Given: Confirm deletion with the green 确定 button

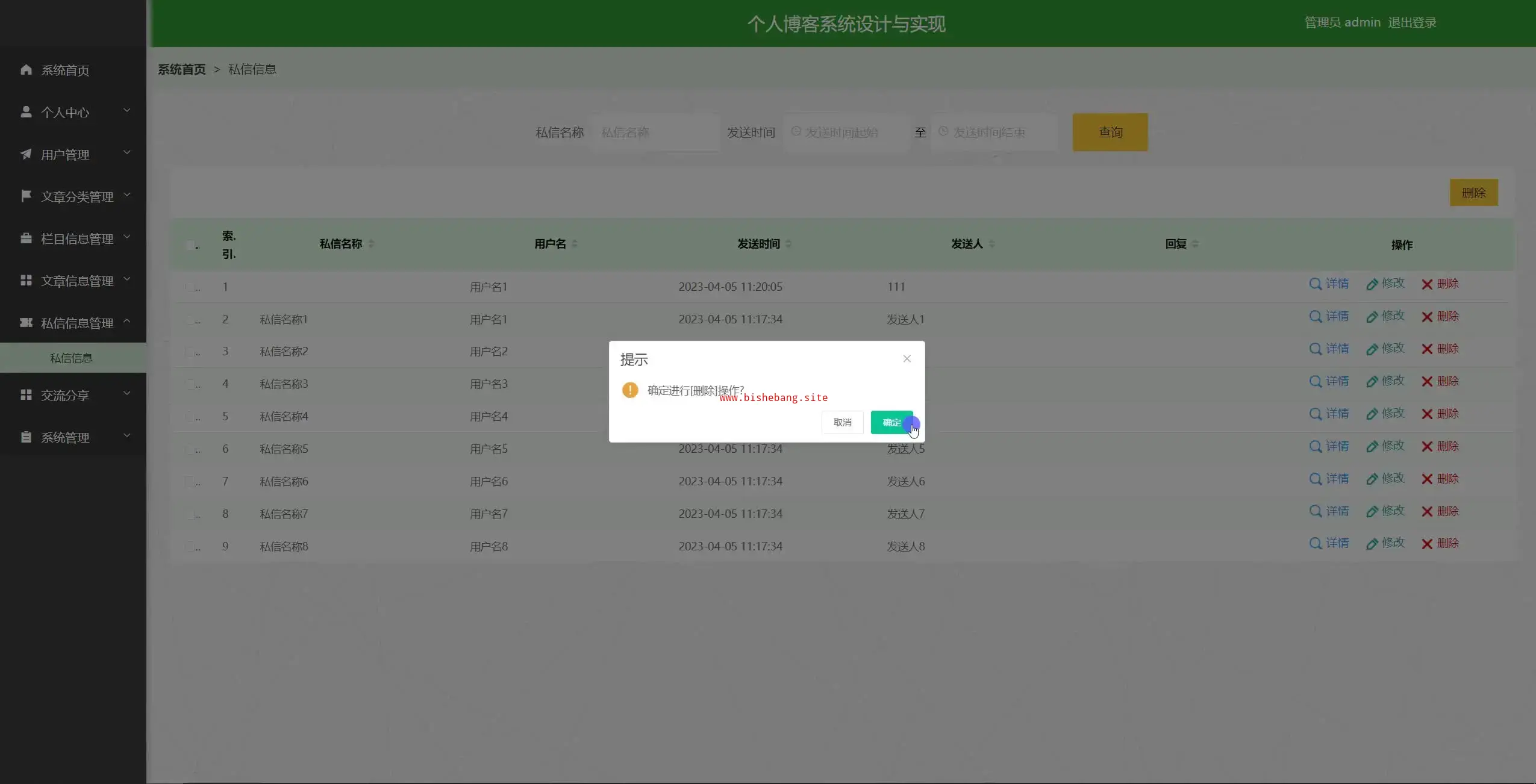Looking at the screenshot, I should [x=891, y=423].
